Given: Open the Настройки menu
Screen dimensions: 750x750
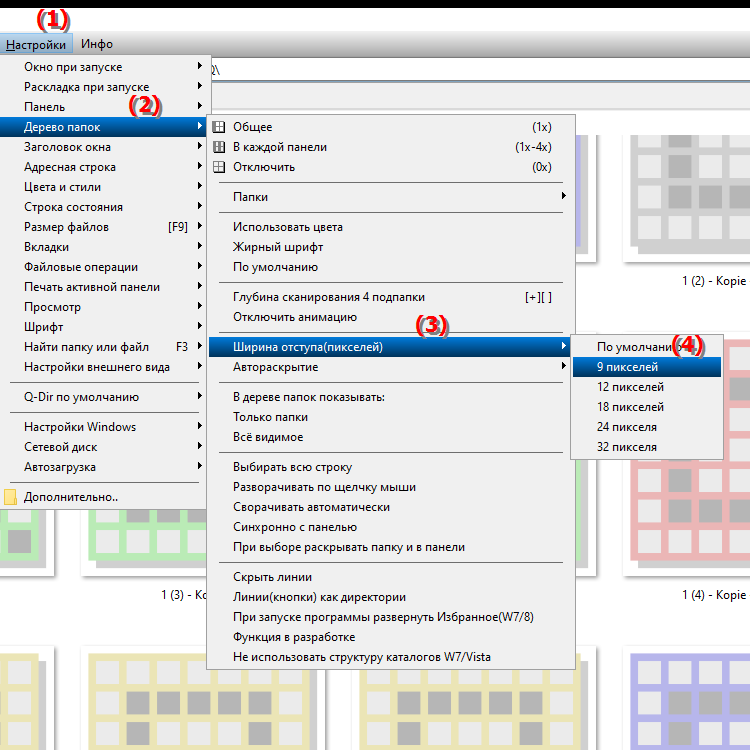Looking at the screenshot, I should [36, 44].
